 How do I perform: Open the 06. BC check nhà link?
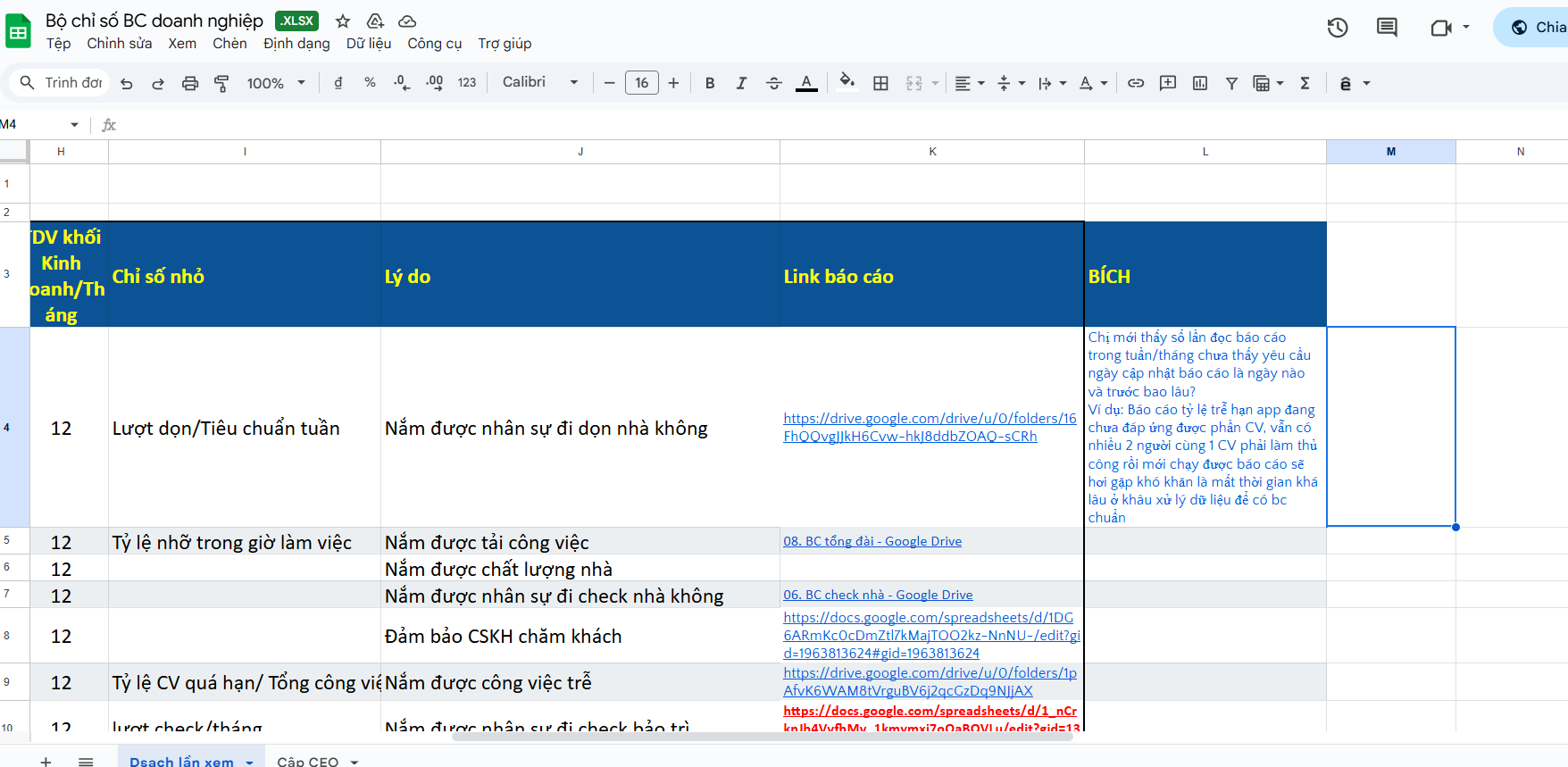(x=878, y=595)
